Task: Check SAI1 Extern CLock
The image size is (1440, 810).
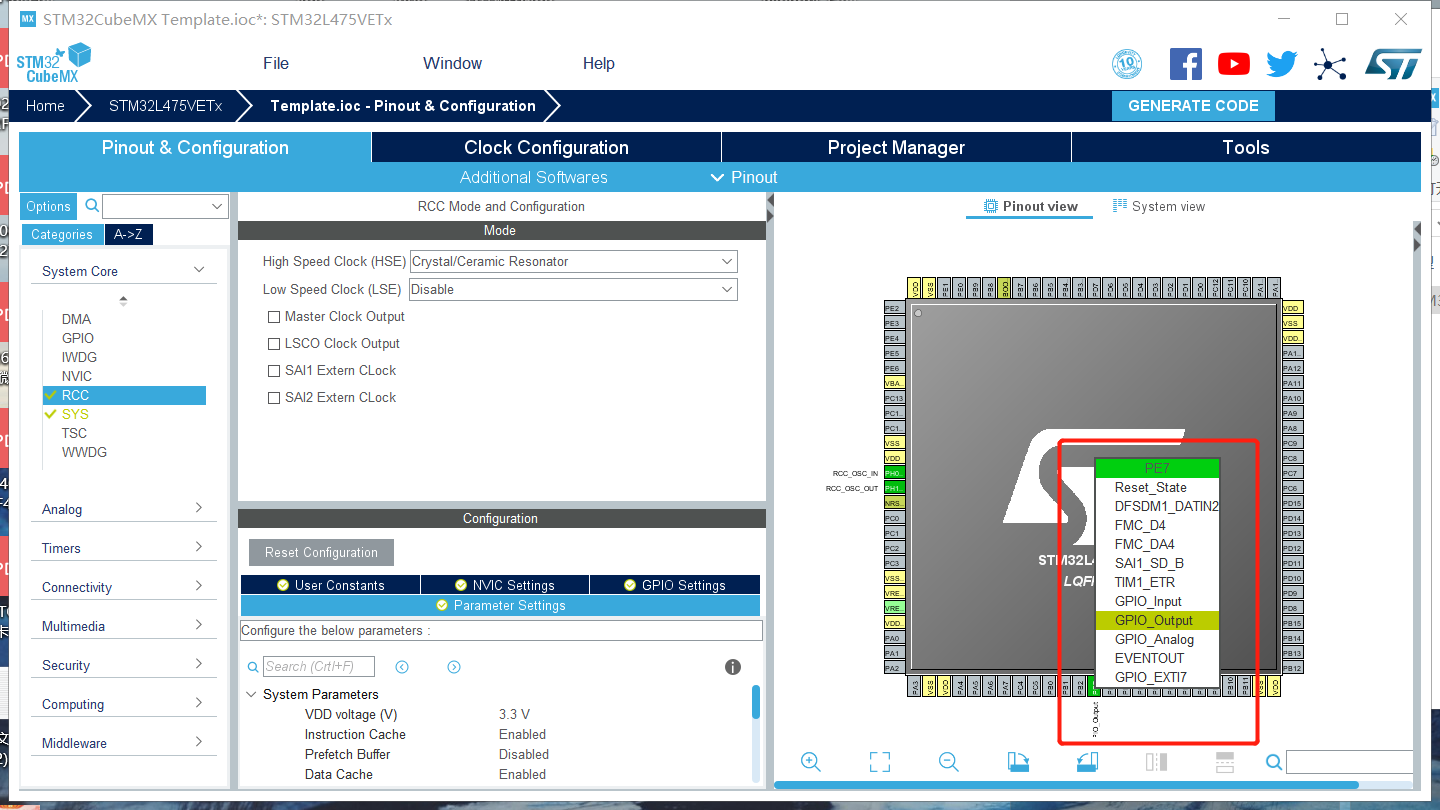Action: click(x=274, y=371)
